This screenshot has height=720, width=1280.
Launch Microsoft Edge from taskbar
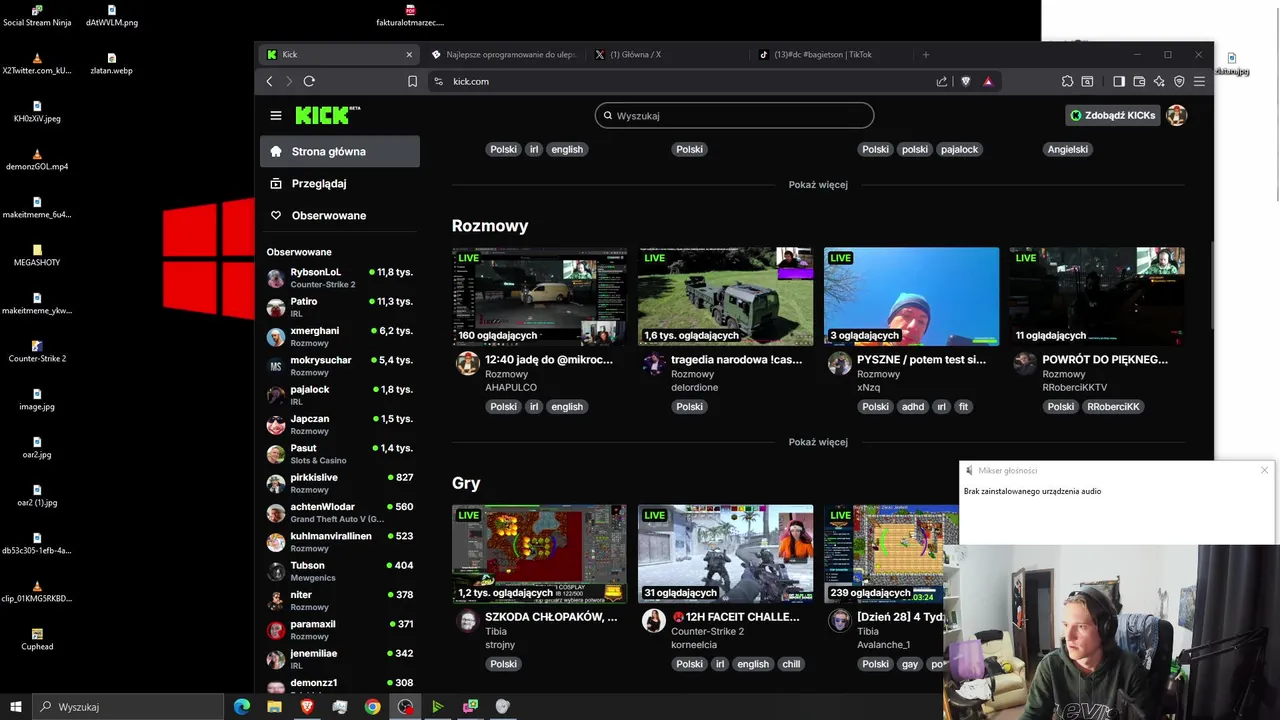pyautogui.click(x=241, y=707)
